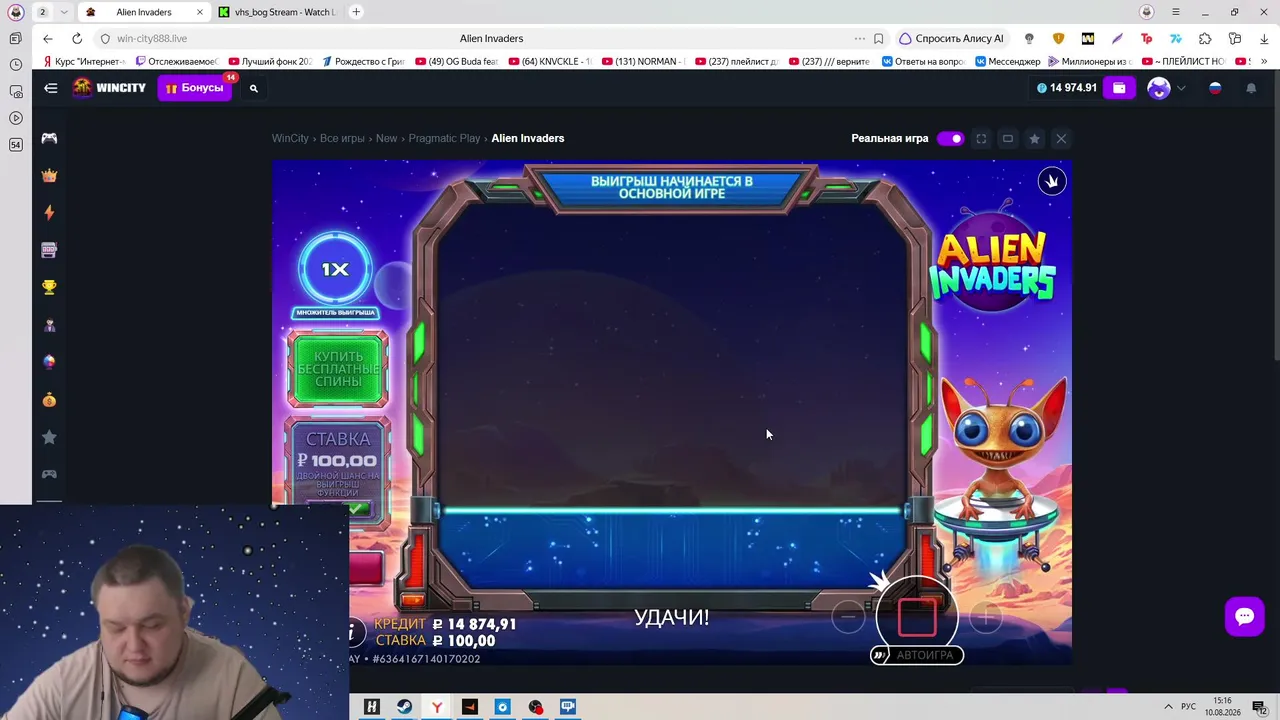Open the gamepad games category in sidebar

[49, 138]
